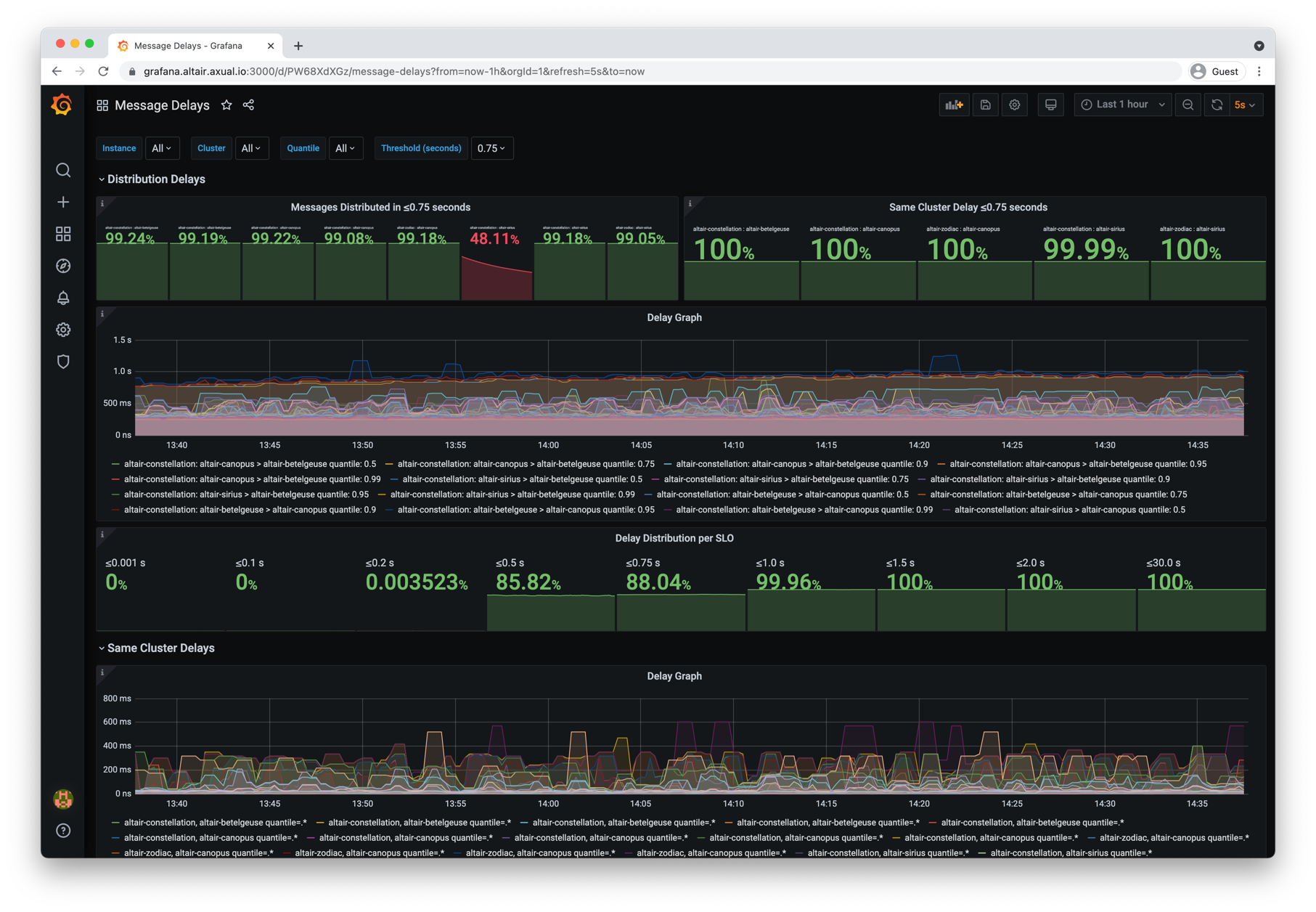Open the Dashboards grid sidebar icon

pyautogui.click(x=63, y=234)
